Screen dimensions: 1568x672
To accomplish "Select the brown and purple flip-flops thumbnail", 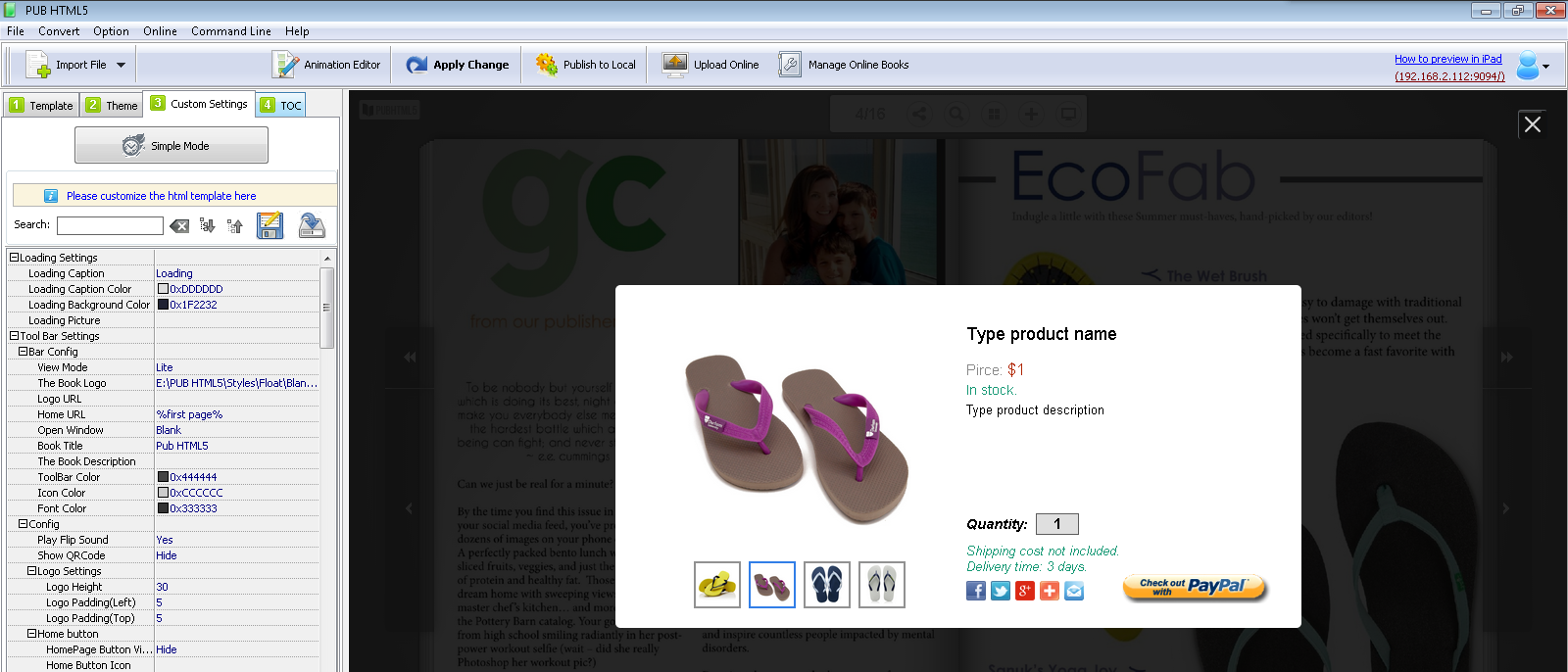I will (x=772, y=585).
